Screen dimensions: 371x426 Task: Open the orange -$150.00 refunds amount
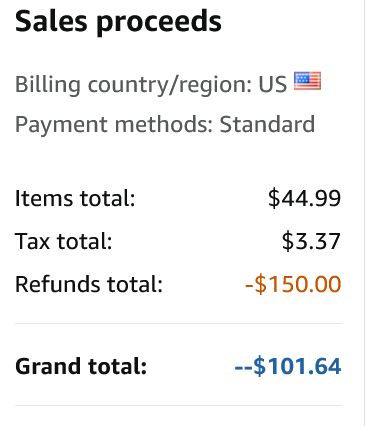pos(293,284)
